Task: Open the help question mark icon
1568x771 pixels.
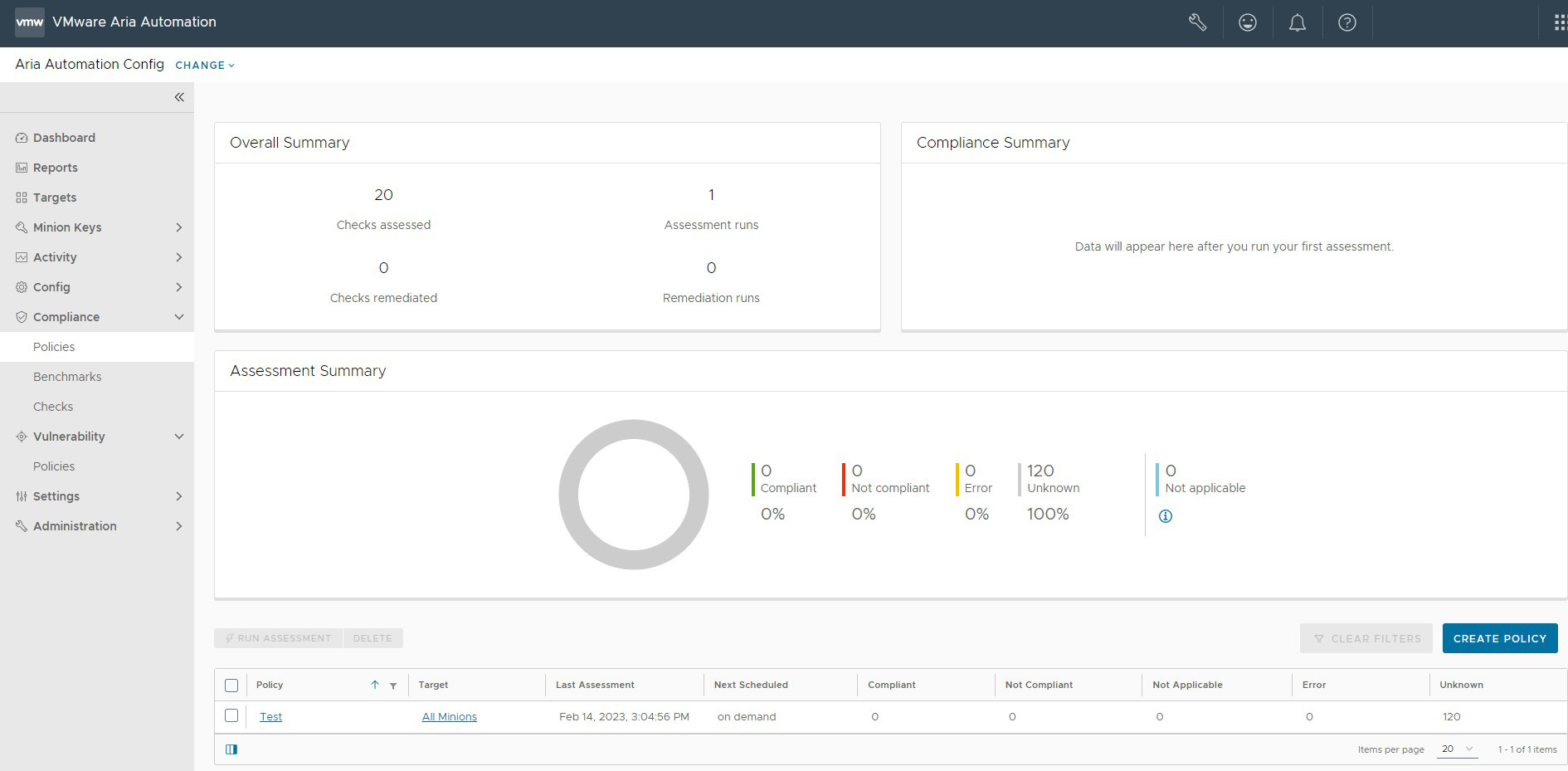Action: (x=1347, y=22)
